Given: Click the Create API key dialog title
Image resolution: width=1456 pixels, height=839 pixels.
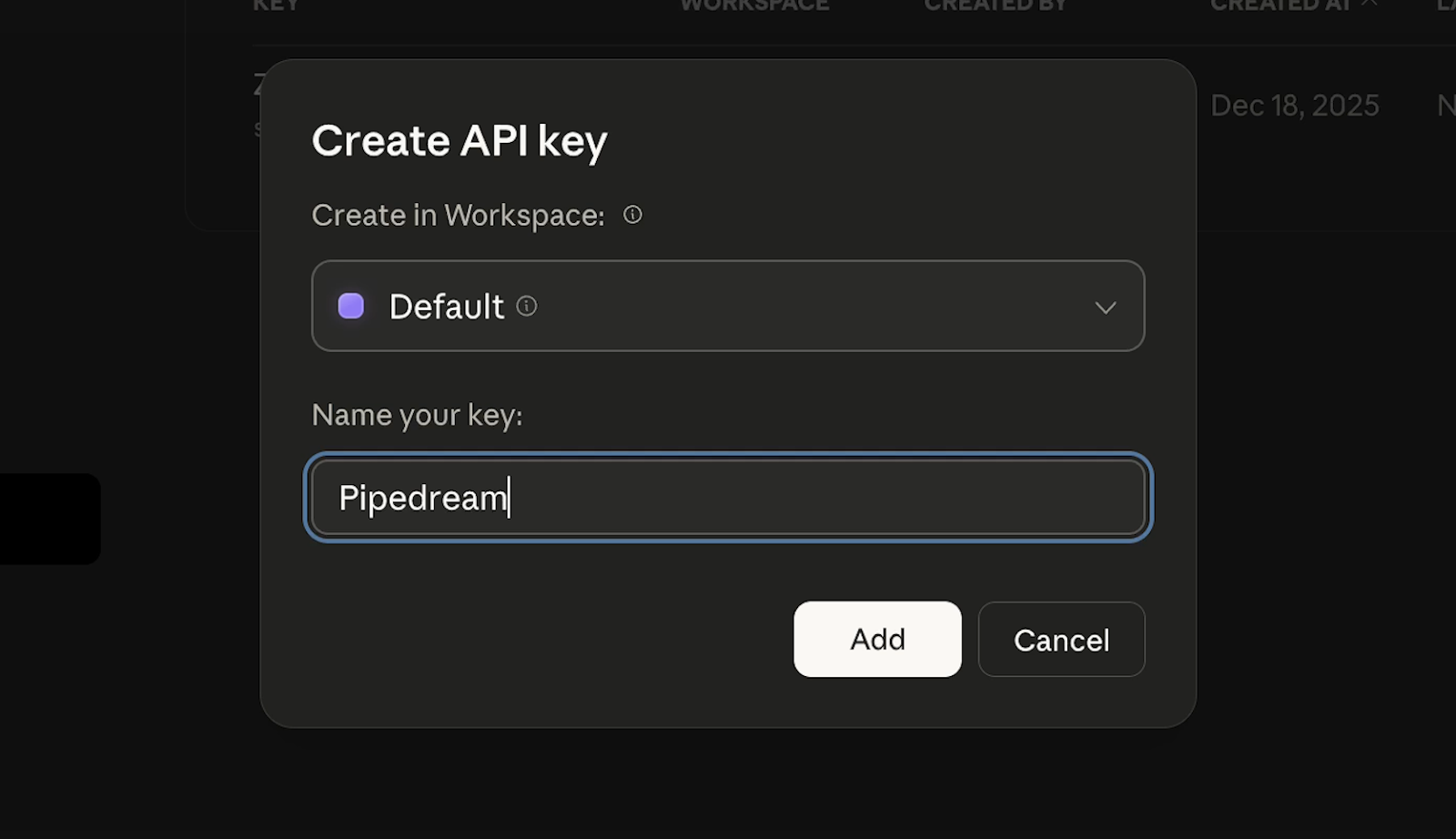Looking at the screenshot, I should coord(460,140).
